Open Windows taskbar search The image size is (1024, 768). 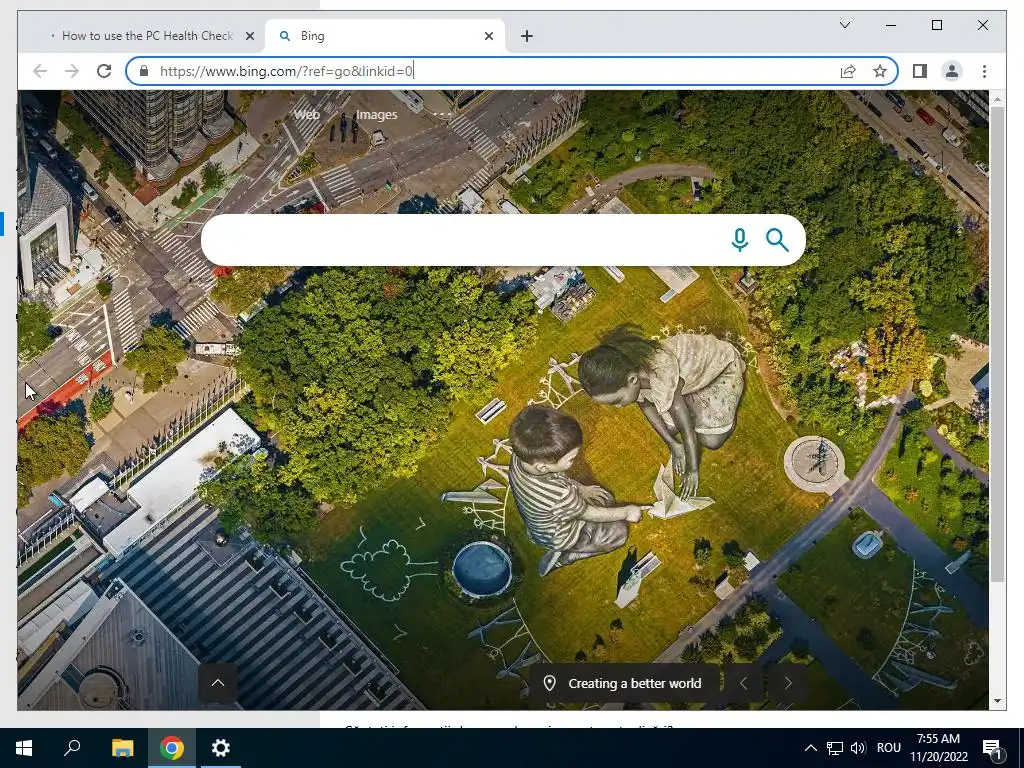point(72,748)
